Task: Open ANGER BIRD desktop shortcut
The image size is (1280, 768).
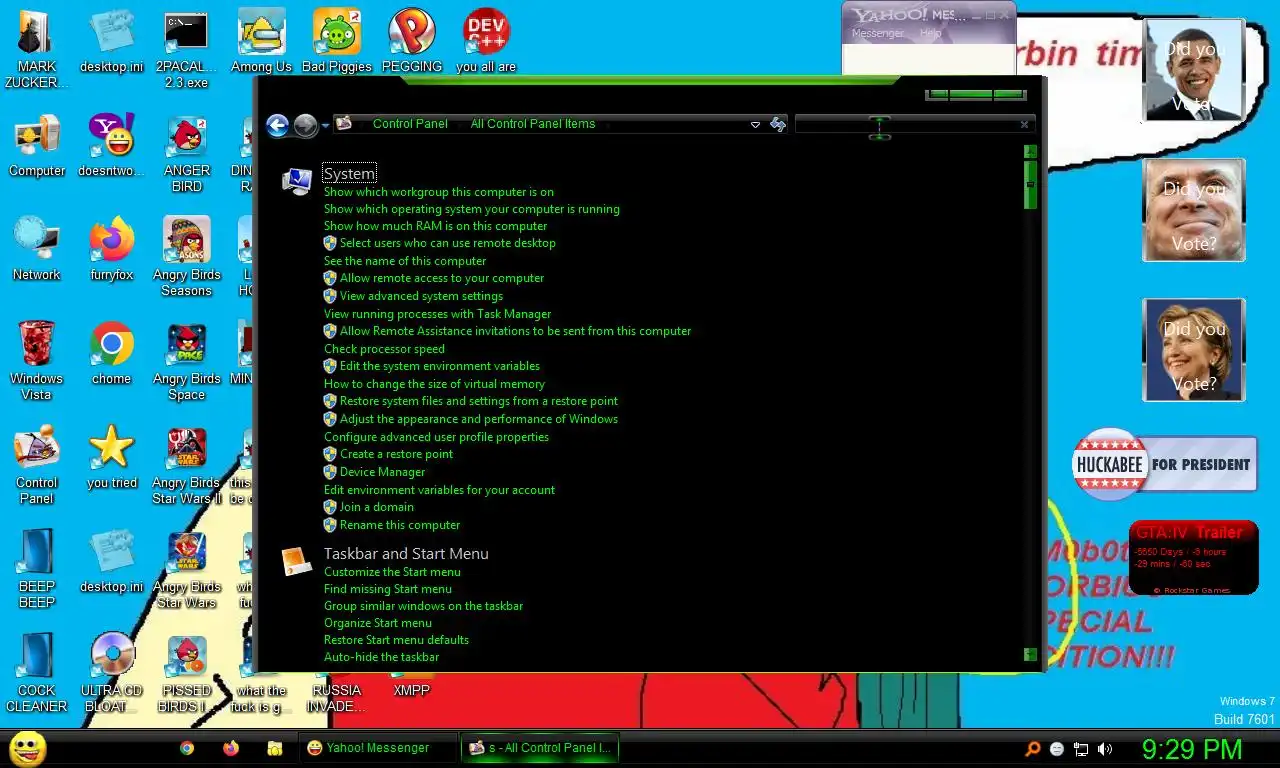Action: coord(186,154)
